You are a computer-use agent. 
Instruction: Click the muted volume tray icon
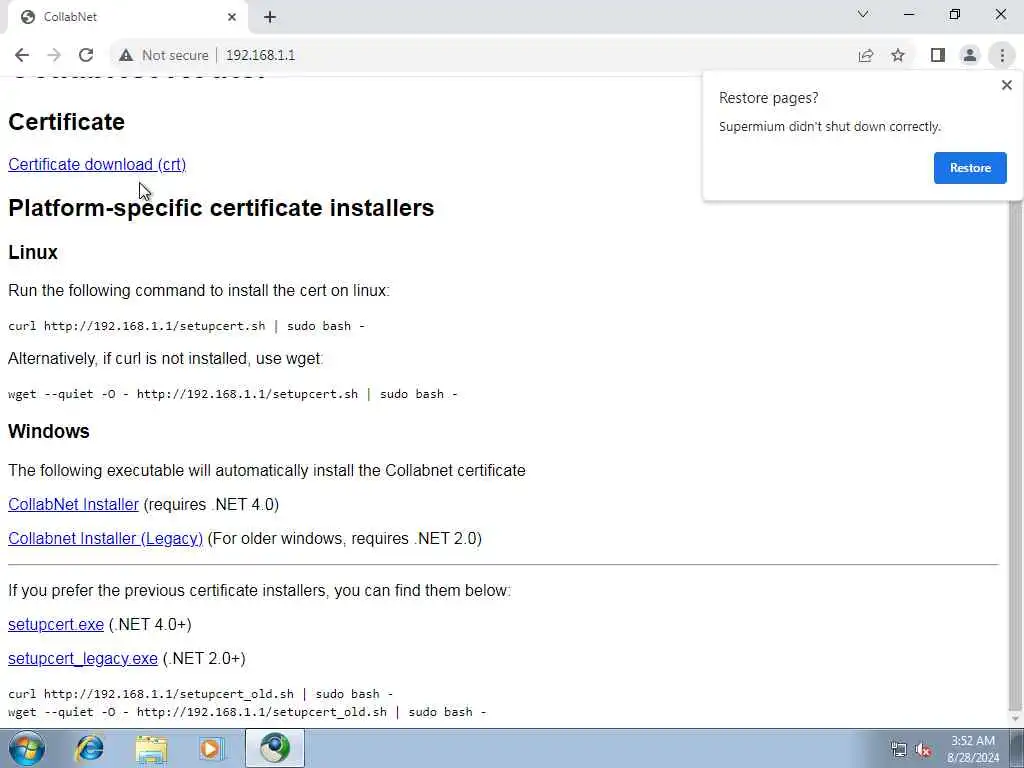click(923, 750)
